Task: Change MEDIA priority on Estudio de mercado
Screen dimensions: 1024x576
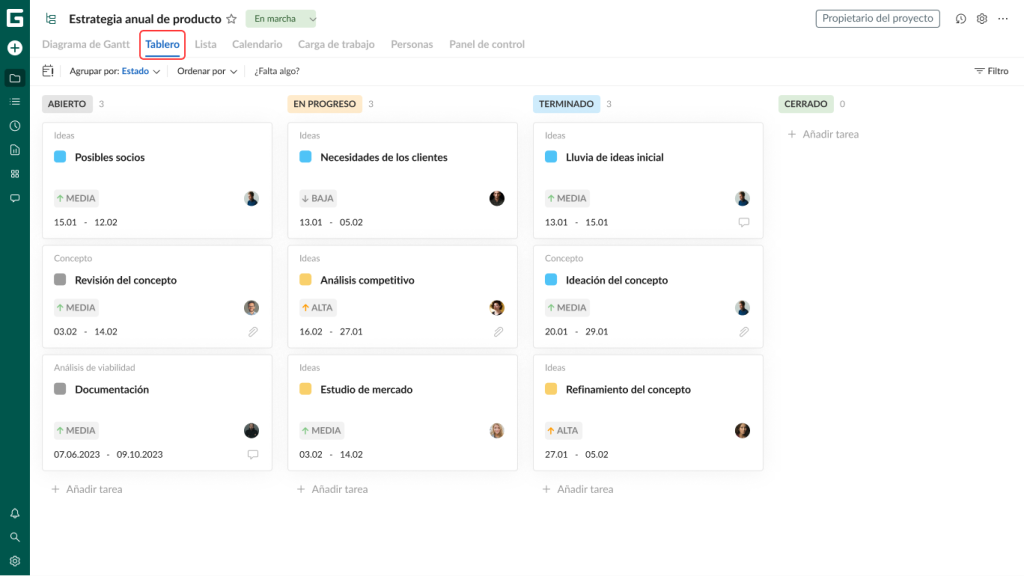Action: tap(321, 430)
